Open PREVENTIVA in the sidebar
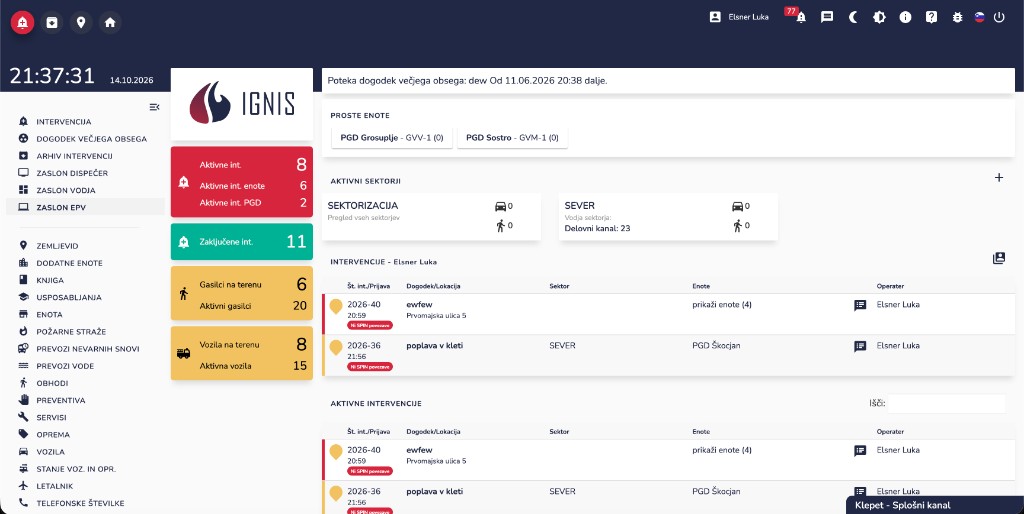 click(85, 400)
